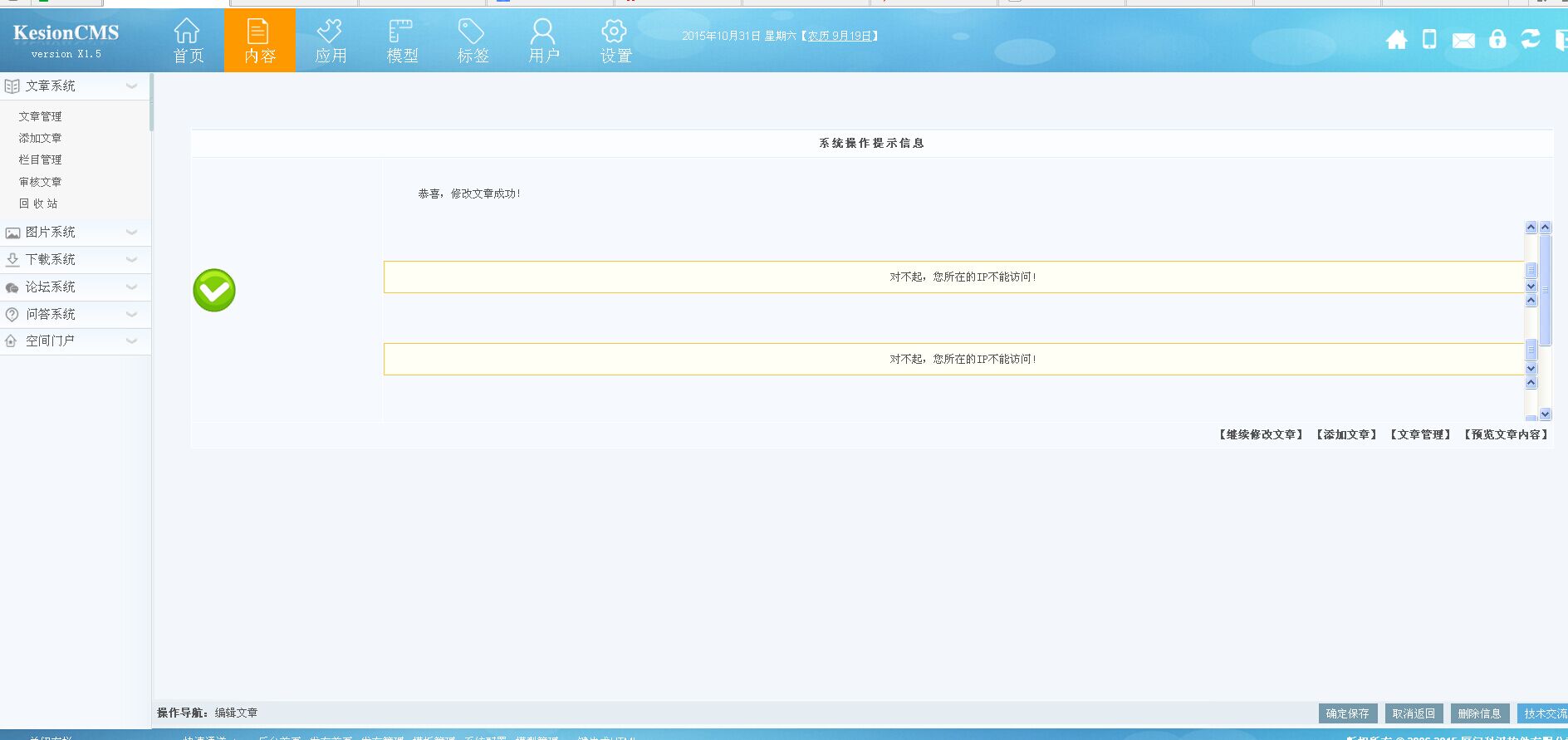Go to the 标签 tags tab

point(473,41)
